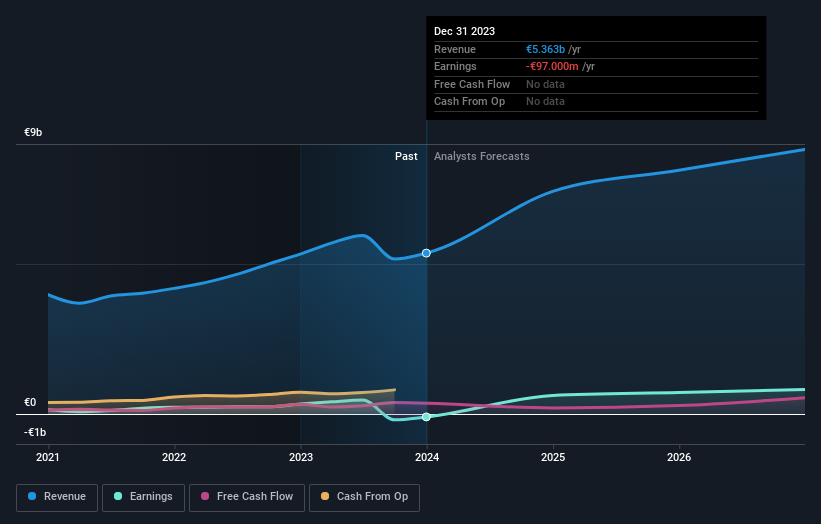Click the 2025 x-axis label
Screen dimensions: 821x524
point(553,458)
